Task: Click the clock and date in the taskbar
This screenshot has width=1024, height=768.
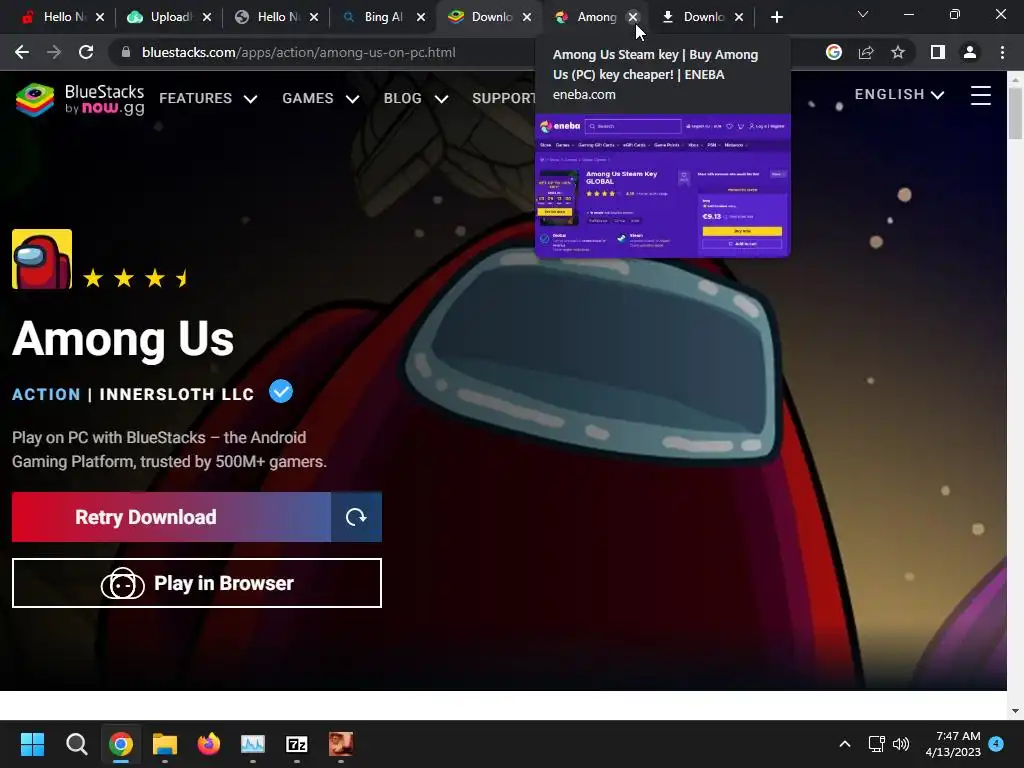Action: point(953,744)
